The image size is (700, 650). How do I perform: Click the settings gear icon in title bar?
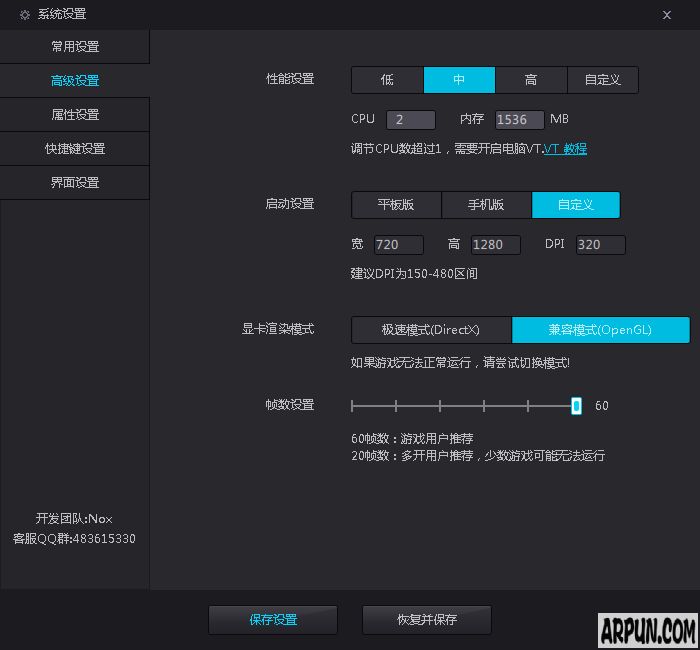[x=25, y=14]
